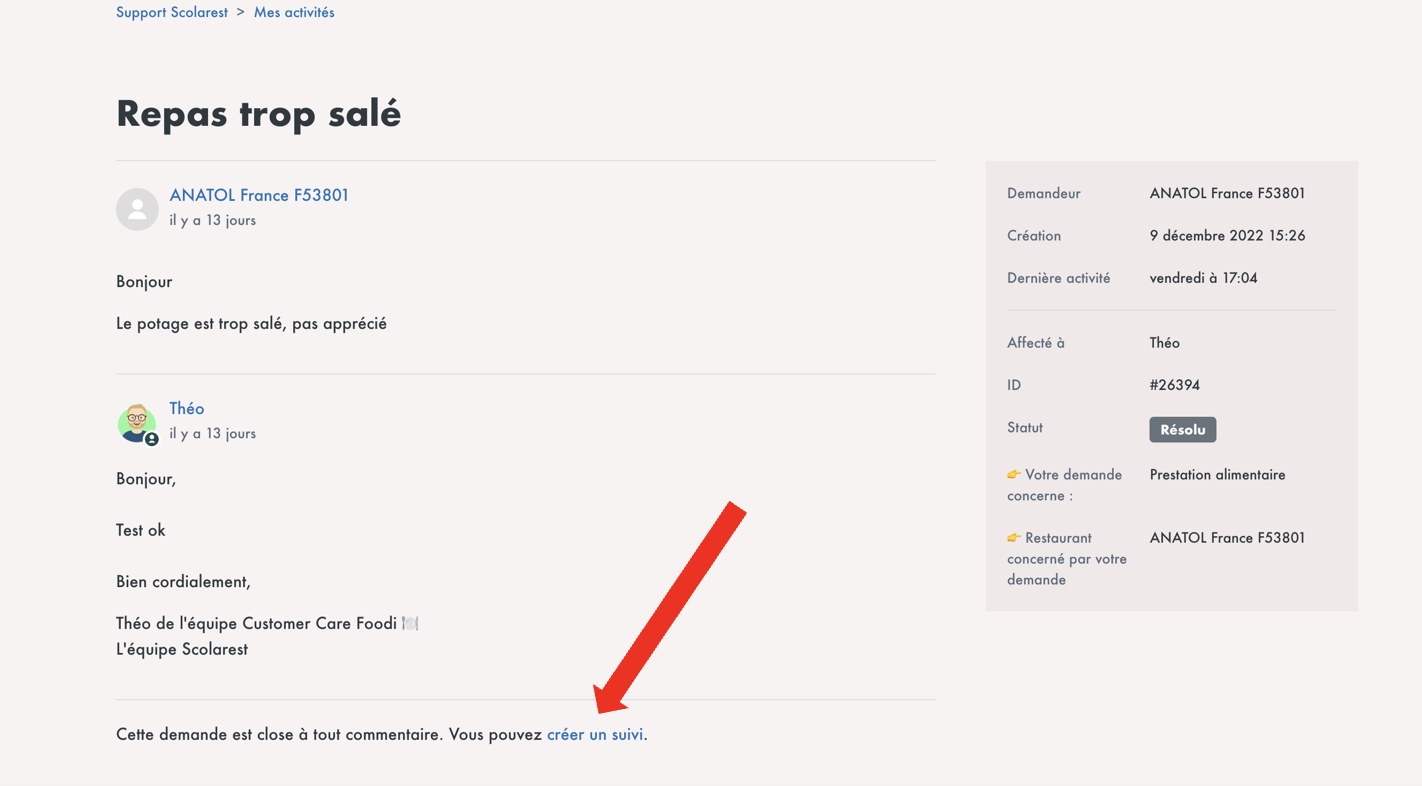This screenshot has height=786, width=1422.
Task: Click Théo's cartoon avatar picture
Action: (x=135, y=421)
